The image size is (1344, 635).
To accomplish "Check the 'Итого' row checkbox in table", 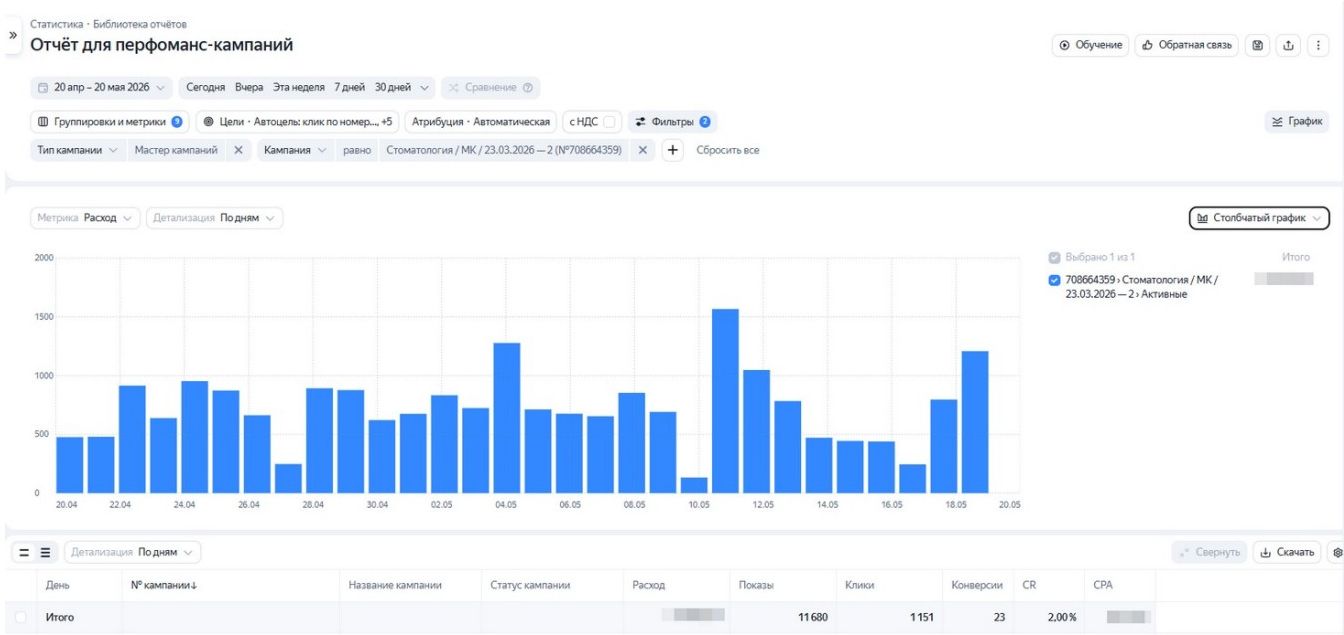I will click(20, 618).
